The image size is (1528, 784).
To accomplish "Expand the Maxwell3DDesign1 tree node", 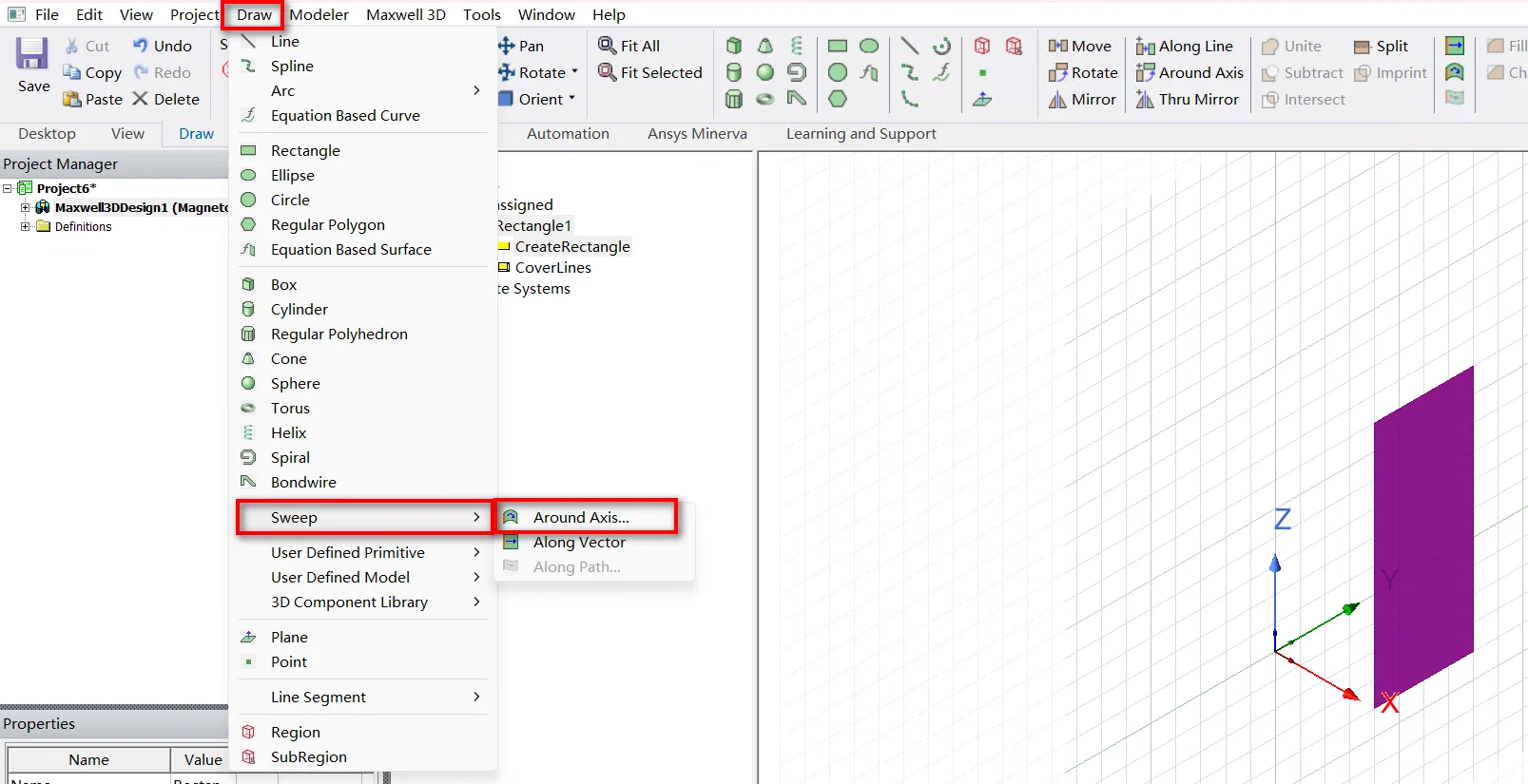I will coord(26,207).
